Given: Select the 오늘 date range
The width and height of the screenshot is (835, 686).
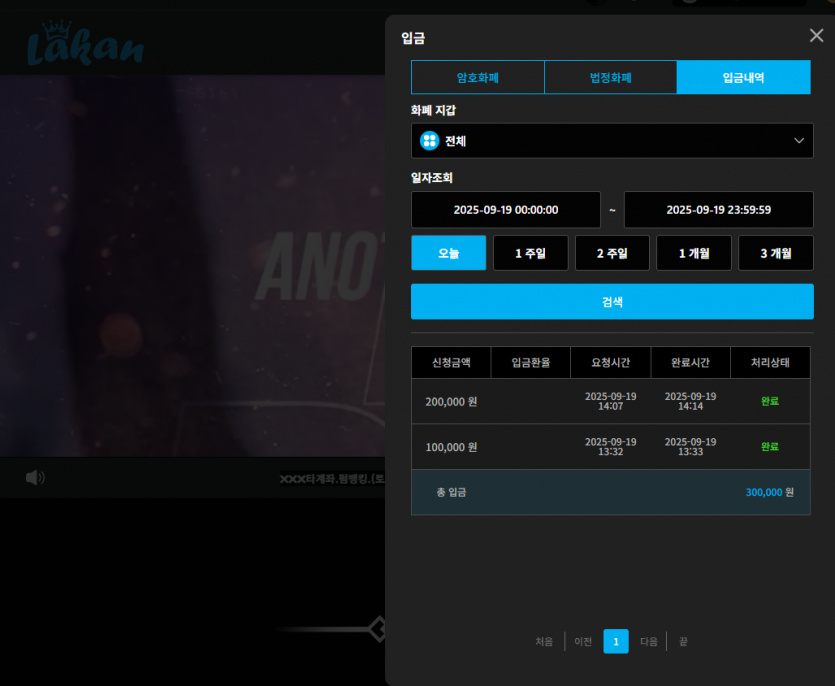Looking at the screenshot, I should (448, 253).
